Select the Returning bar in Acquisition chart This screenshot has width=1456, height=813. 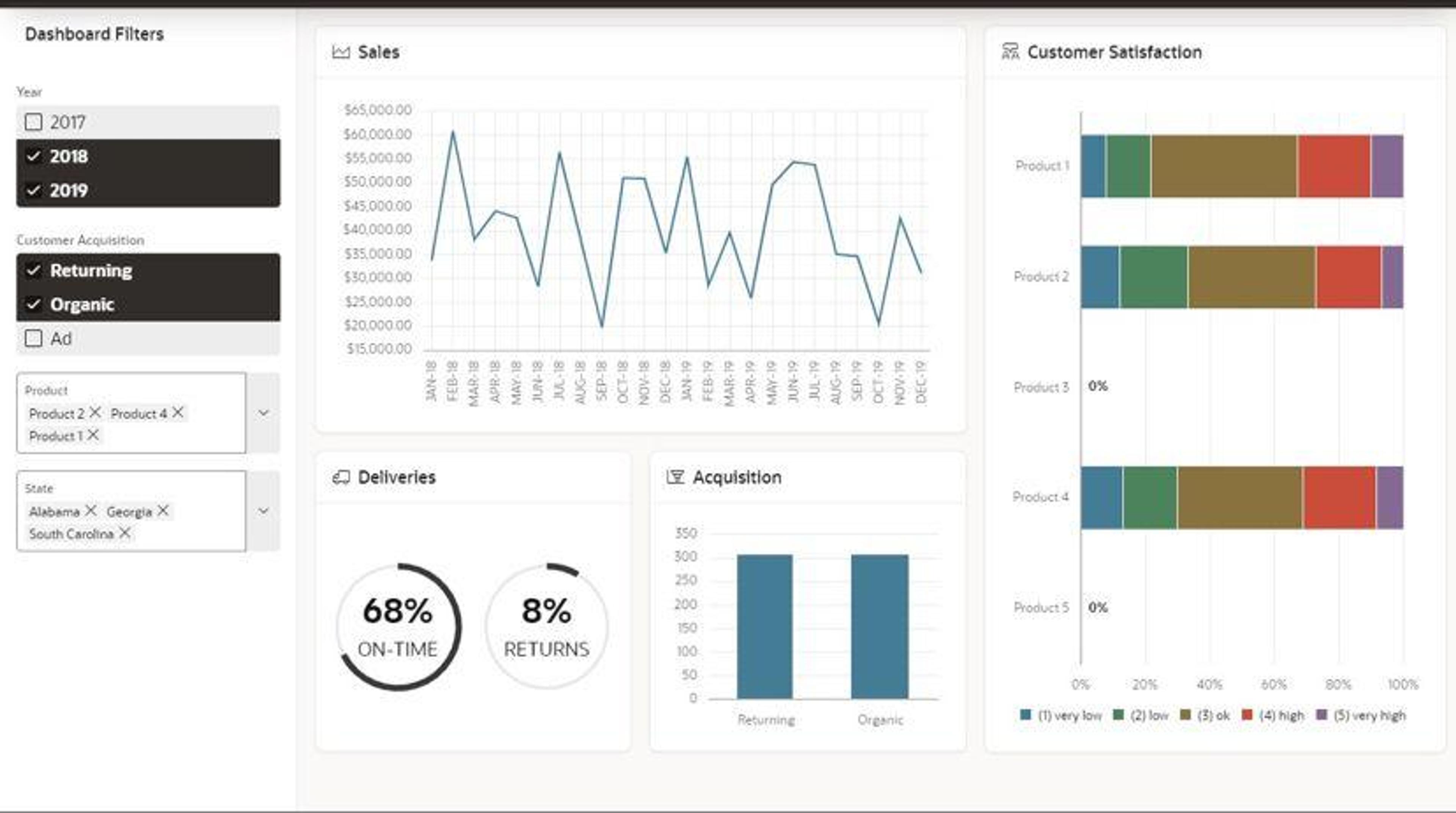tap(764, 626)
